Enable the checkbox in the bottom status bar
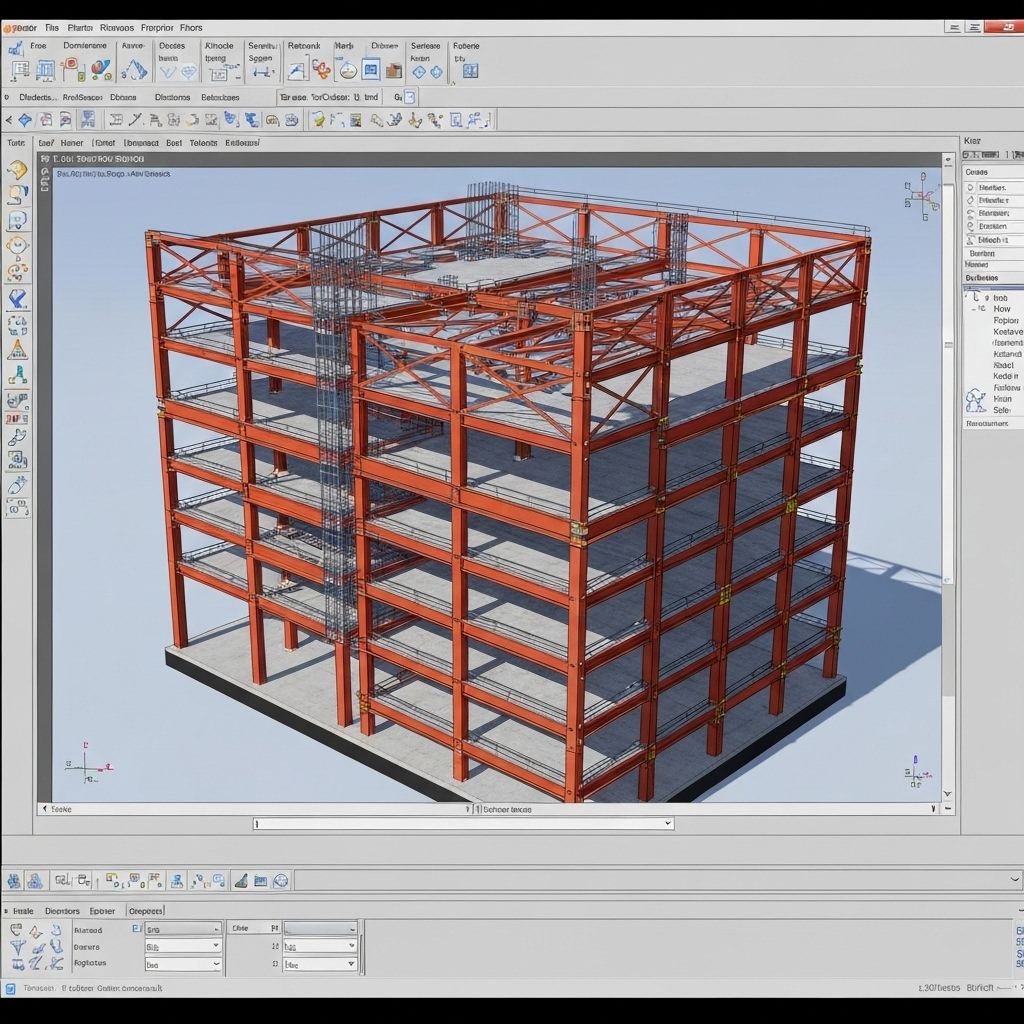This screenshot has width=1024, height=1024. [10, 986]
